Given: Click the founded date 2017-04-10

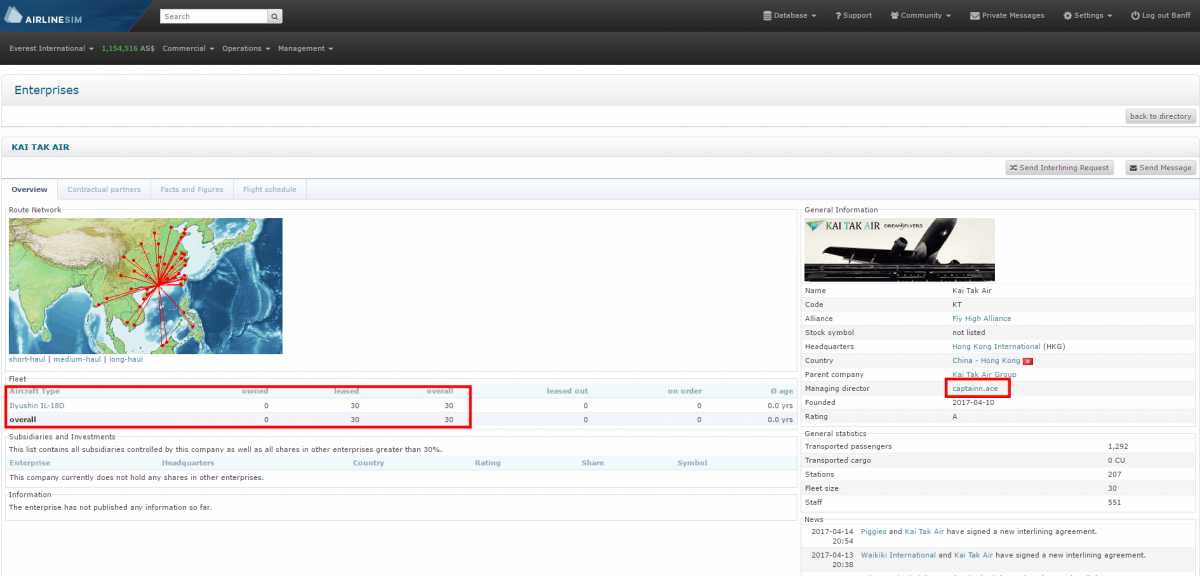Looking at the screenshot, I should (972, 402).
